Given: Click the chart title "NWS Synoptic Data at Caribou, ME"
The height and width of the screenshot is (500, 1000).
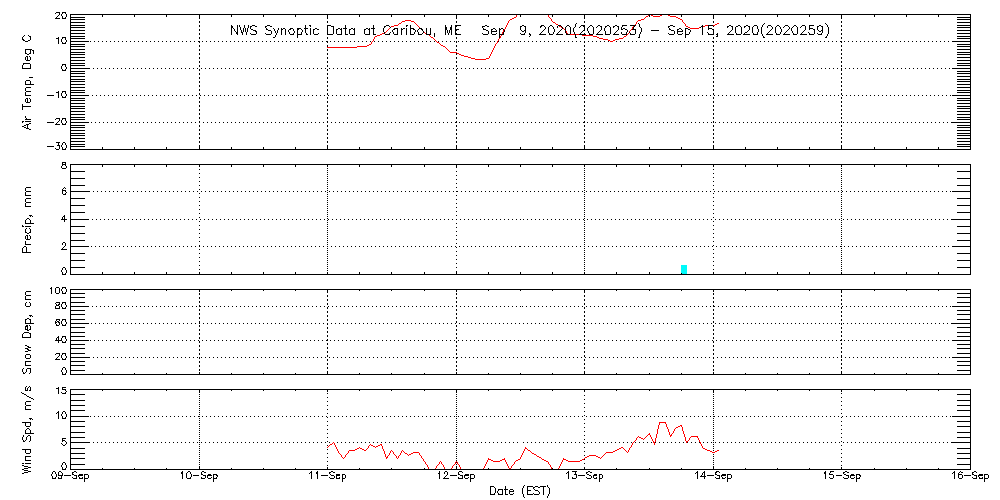Looking at the screenshot, I should point(346,31).
